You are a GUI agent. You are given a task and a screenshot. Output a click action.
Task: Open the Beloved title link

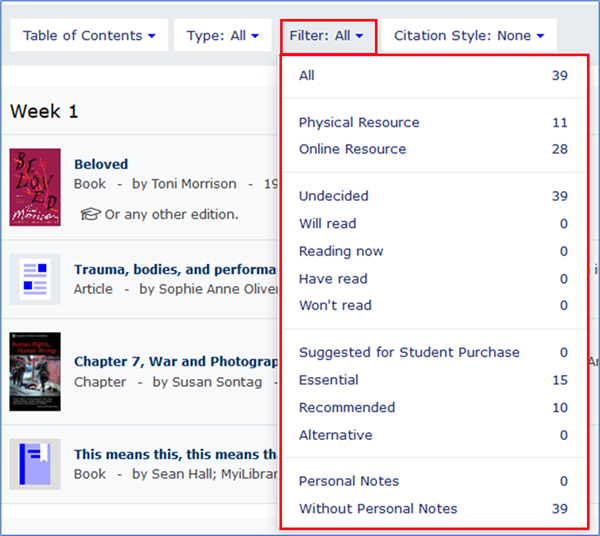(x=101, y=164)
